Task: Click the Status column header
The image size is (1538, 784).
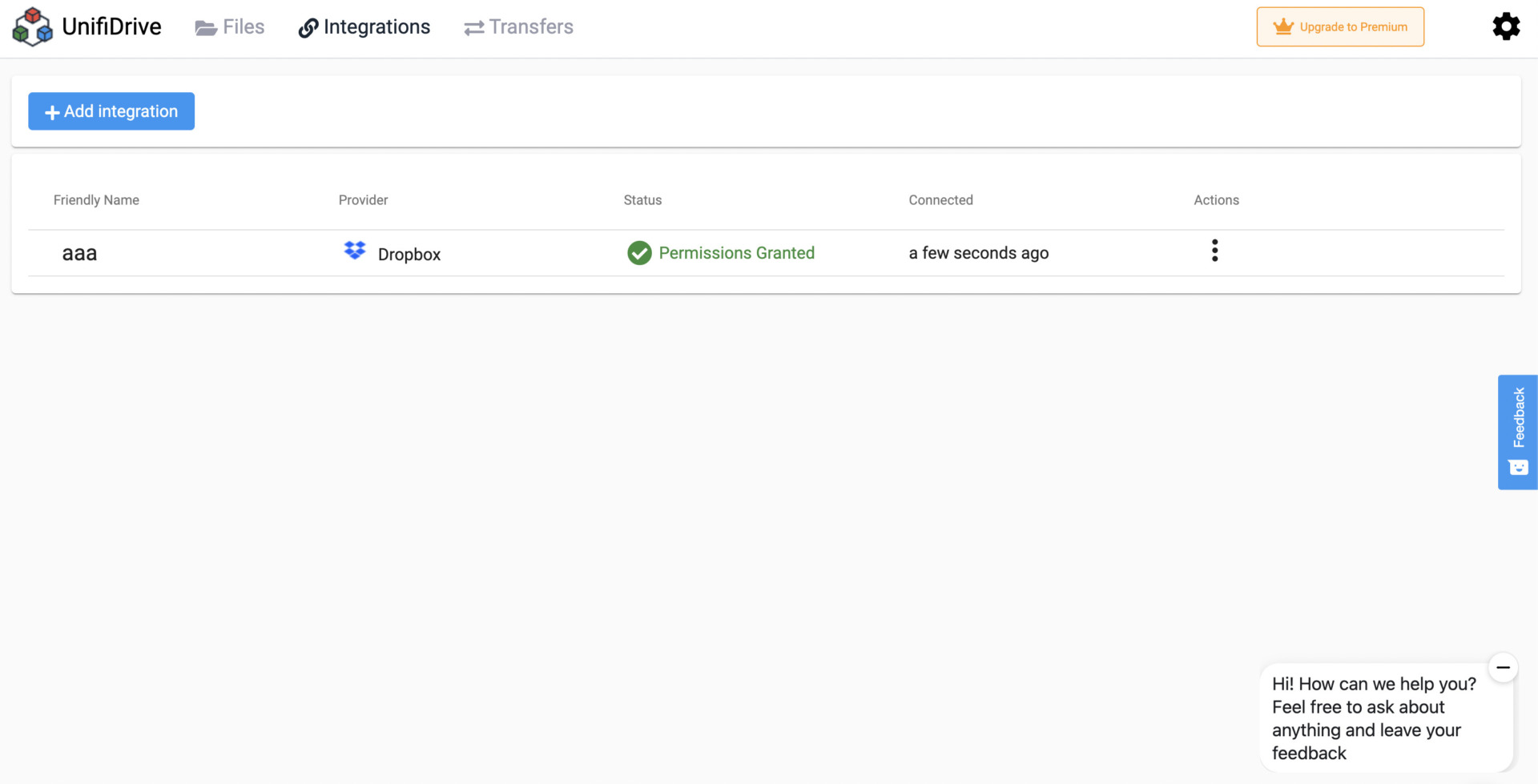Action: point(642,200)
